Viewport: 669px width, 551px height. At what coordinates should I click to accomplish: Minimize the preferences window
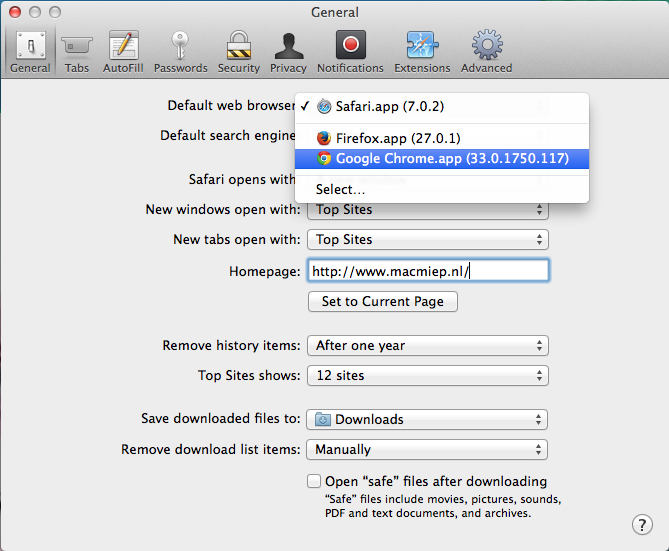pos(35,12)
